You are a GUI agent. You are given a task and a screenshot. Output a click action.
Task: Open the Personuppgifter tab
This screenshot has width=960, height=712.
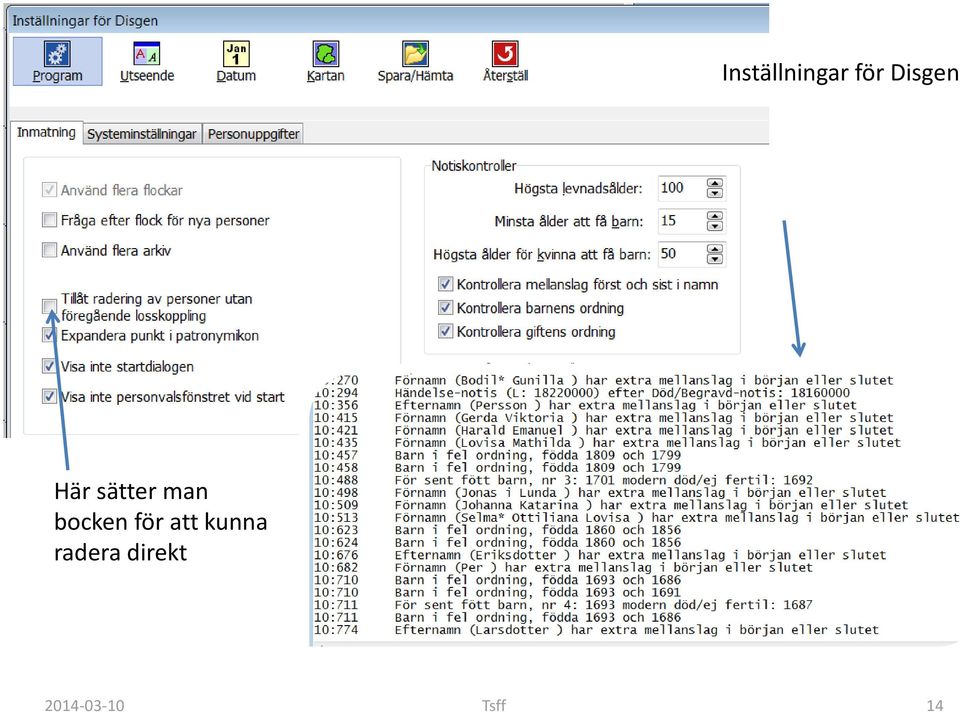(x=253, y=133)
